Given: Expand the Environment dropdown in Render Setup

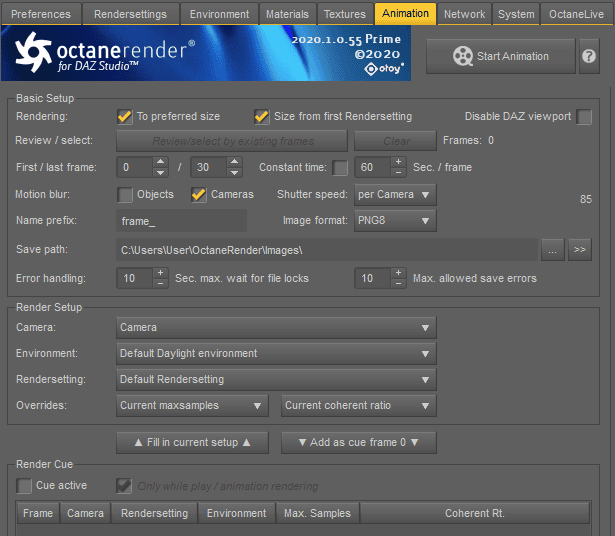Looking at the screenshot, I should click(276, 353).
